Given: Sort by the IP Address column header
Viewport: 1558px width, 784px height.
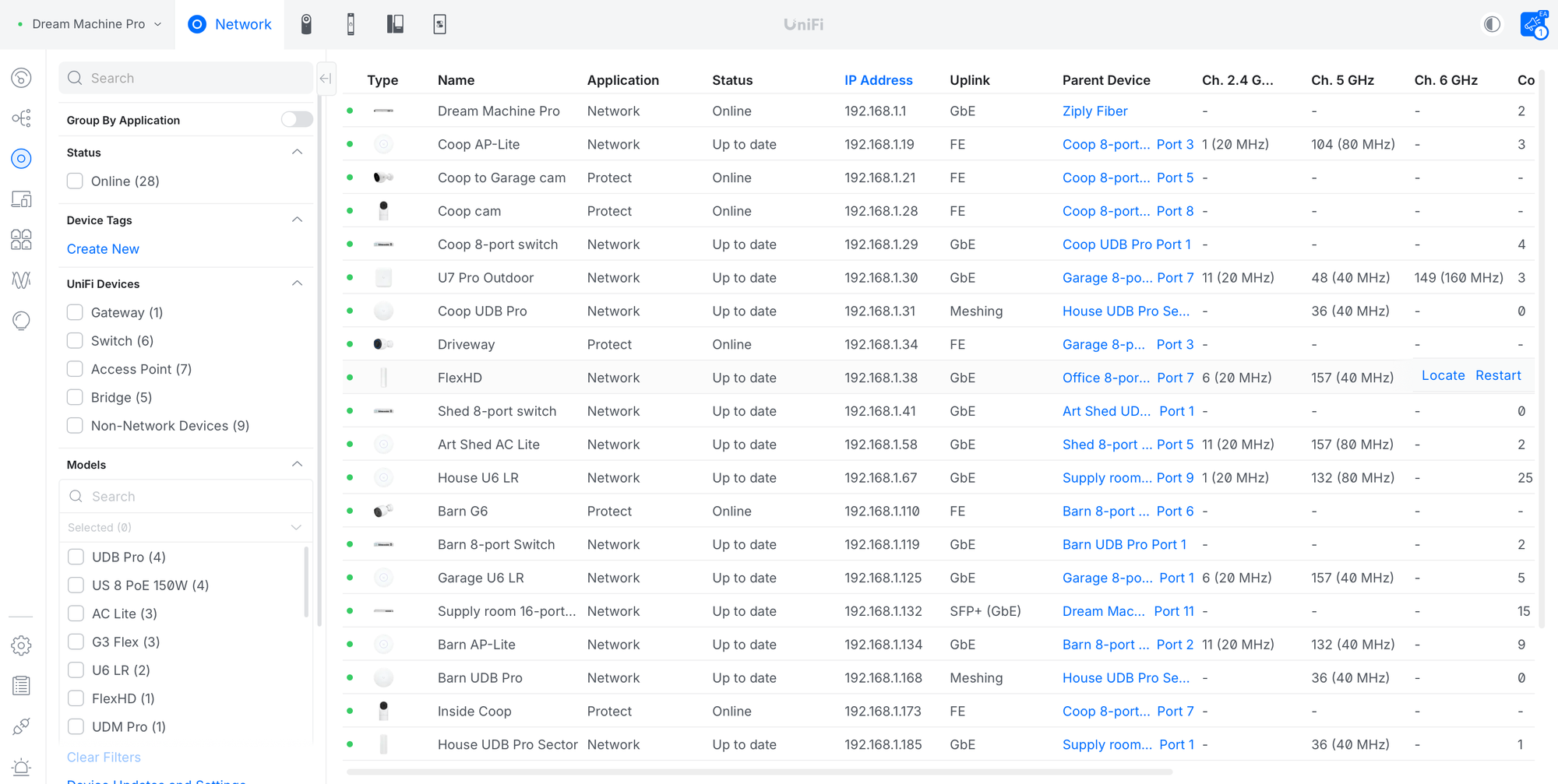Looking at the screenshot, I should coord(878,80).
